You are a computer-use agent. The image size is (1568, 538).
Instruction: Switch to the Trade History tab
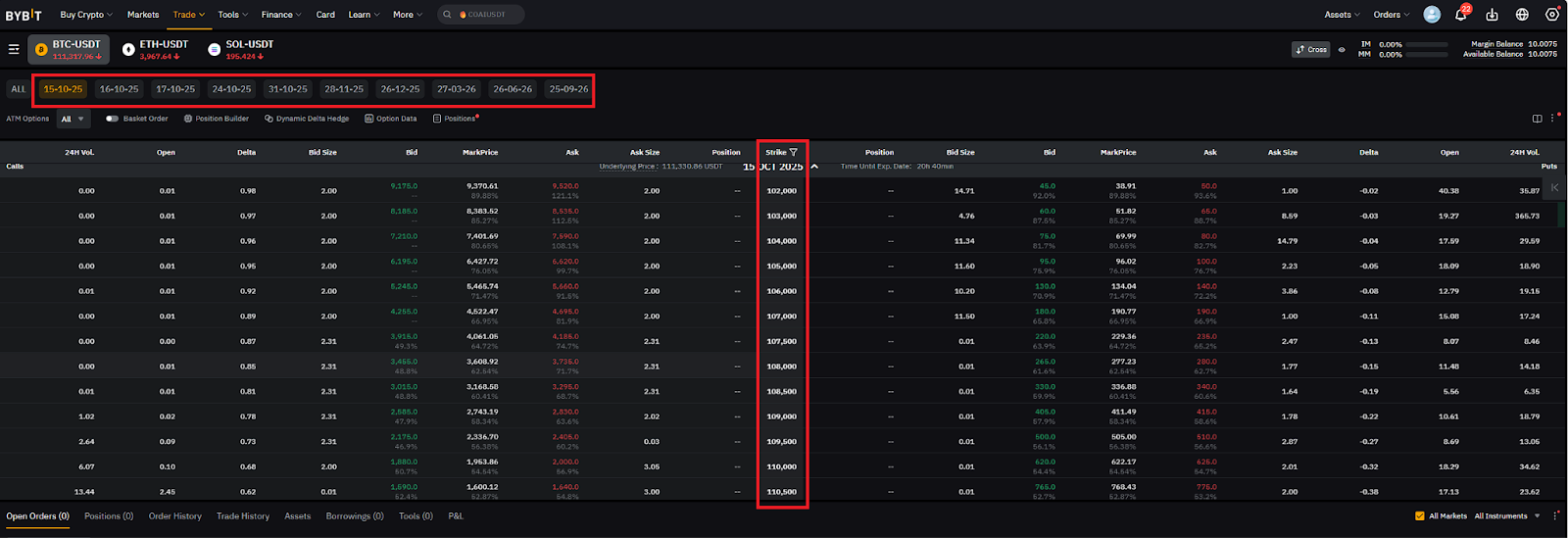tap(243, 515)
